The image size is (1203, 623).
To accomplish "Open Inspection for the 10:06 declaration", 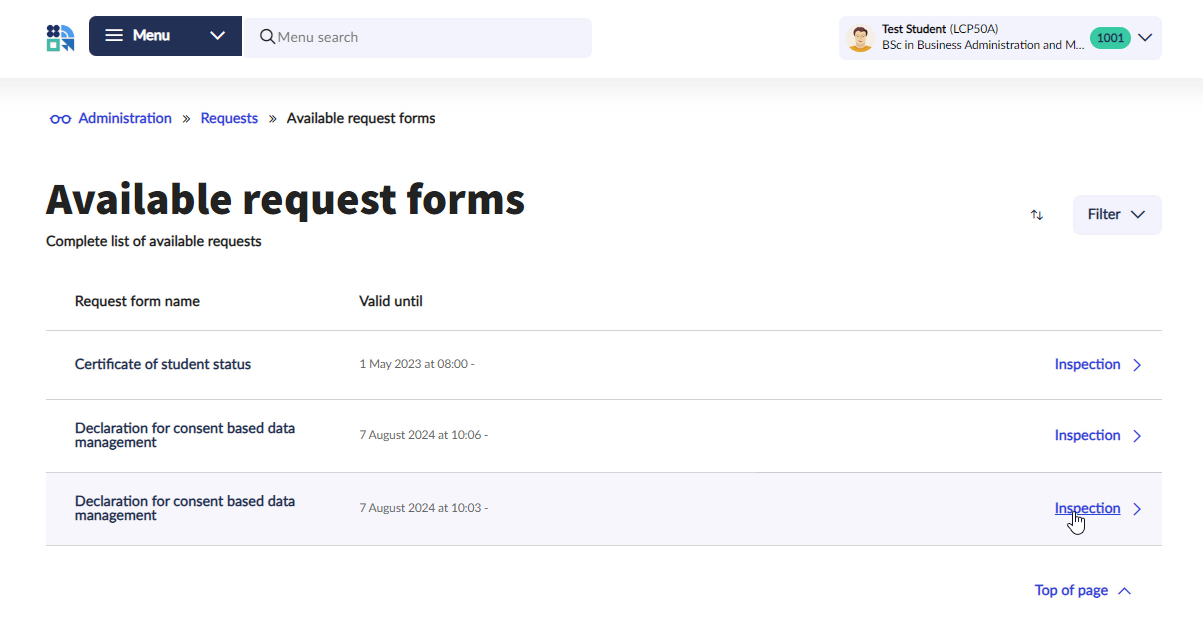I will click(1087, 436).
